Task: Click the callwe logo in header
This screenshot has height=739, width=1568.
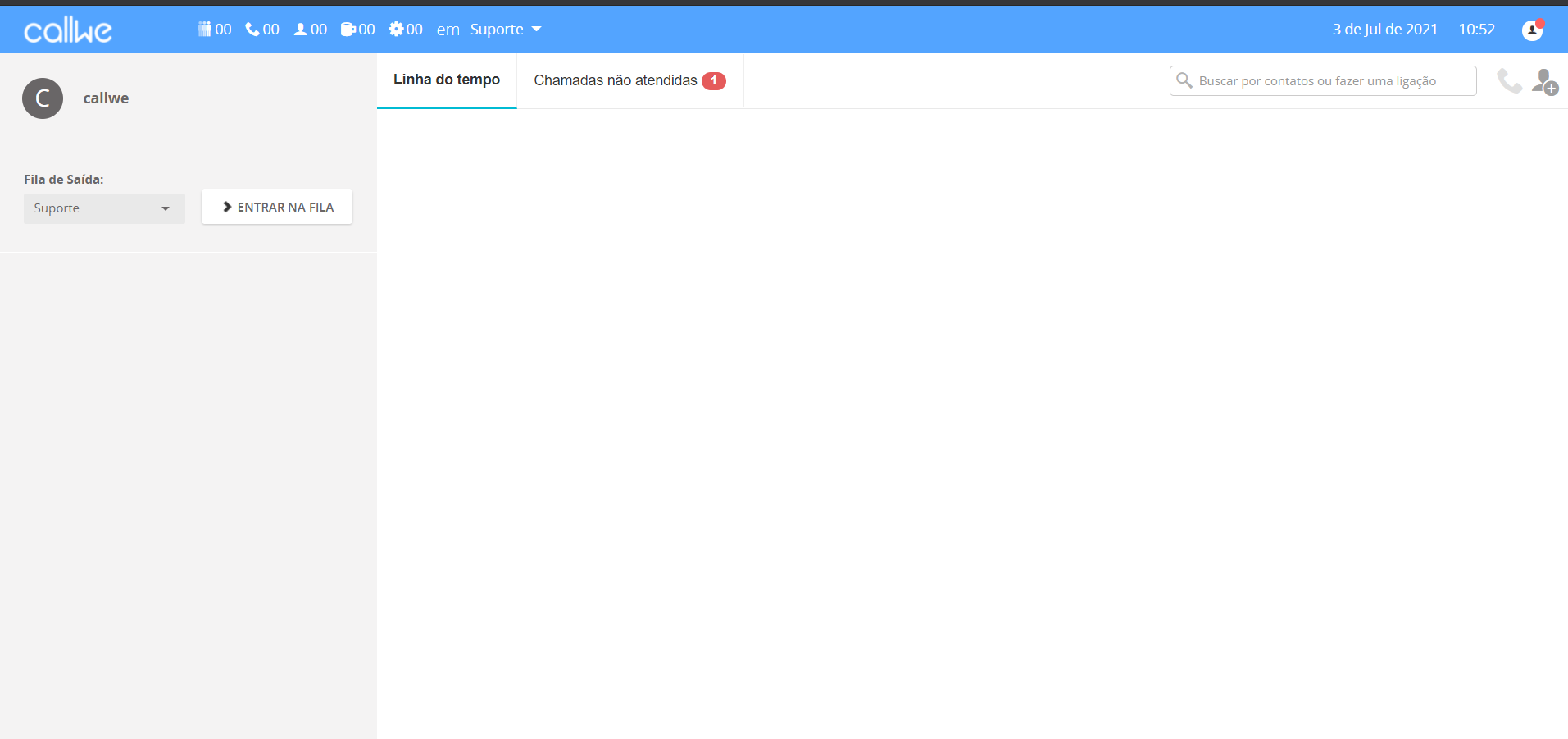Action: (x=68, y=30)
